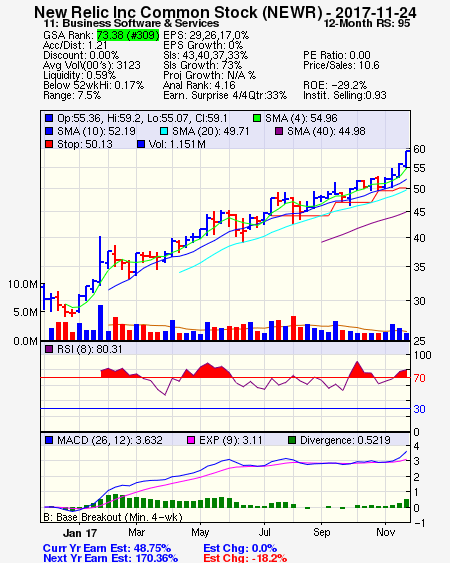Click the purple RSI (8) legend swatch
Image resolution: width=450 pixels, height=563 pixels.
click(x=49, y=349)
